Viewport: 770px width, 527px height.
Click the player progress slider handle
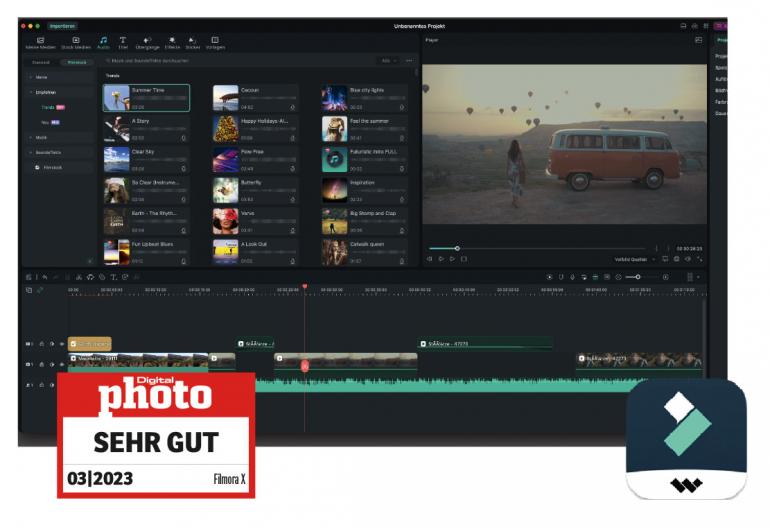(x=457, y=249)
